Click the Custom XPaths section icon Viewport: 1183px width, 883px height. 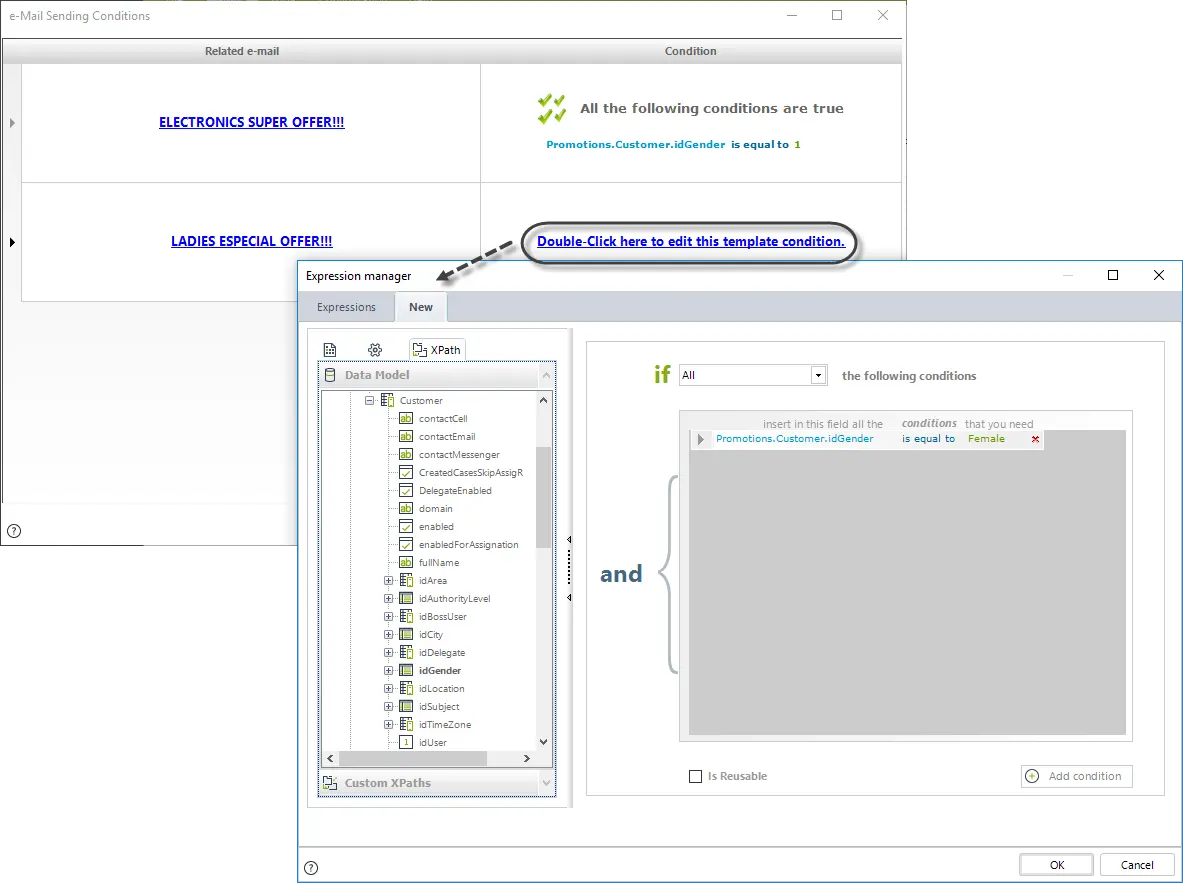330,783
